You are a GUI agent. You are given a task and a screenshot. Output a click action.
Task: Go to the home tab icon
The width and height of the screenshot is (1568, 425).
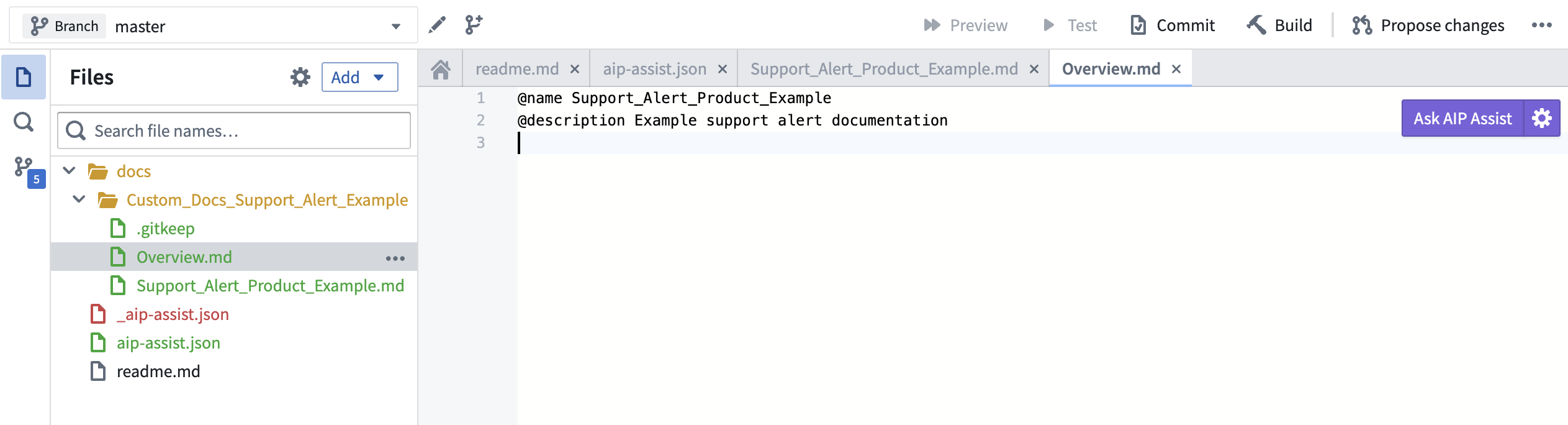point(441,69)
